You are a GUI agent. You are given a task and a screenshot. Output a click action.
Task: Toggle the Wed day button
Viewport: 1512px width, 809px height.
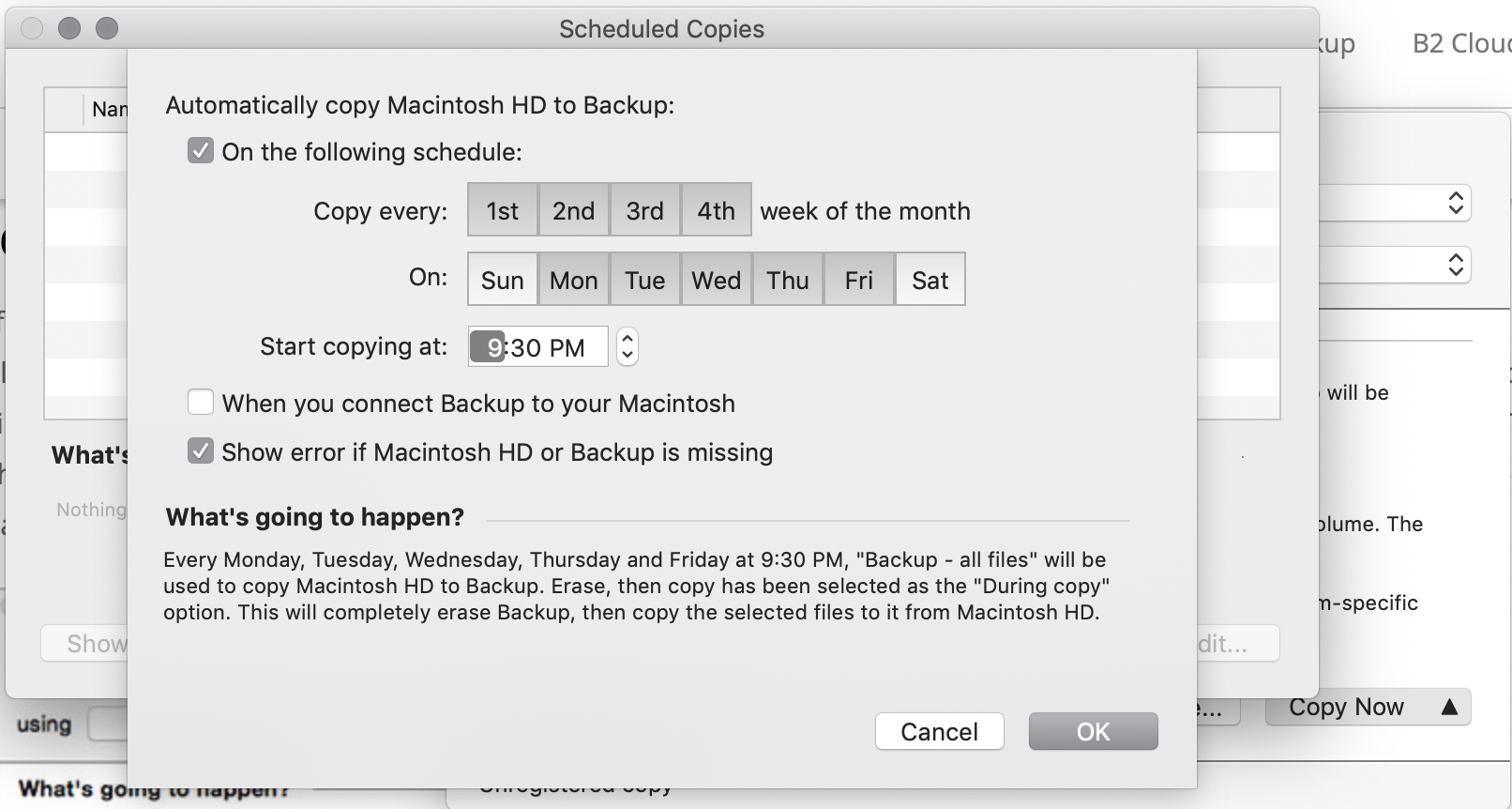point(717,280)
